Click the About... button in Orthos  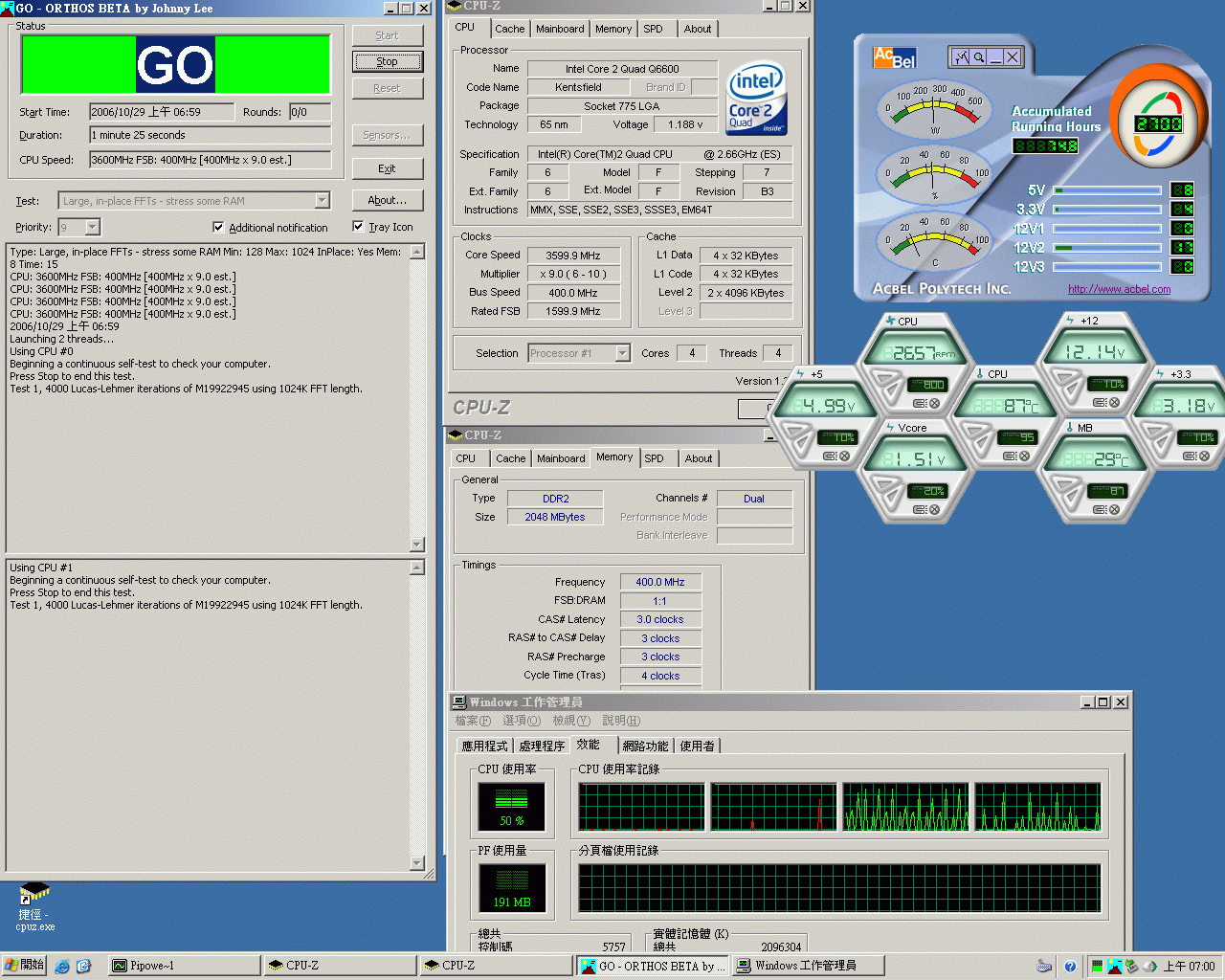coord(387,200)
